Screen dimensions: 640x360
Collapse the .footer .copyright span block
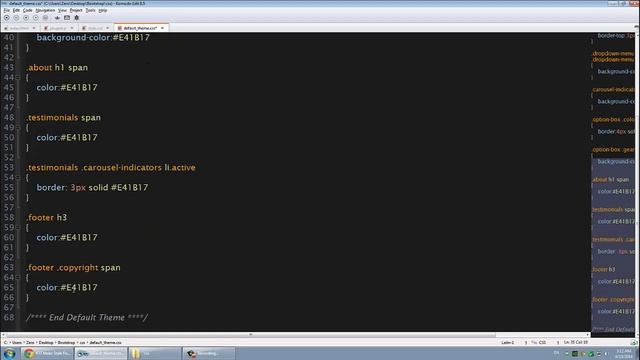[x=18, y=278]
